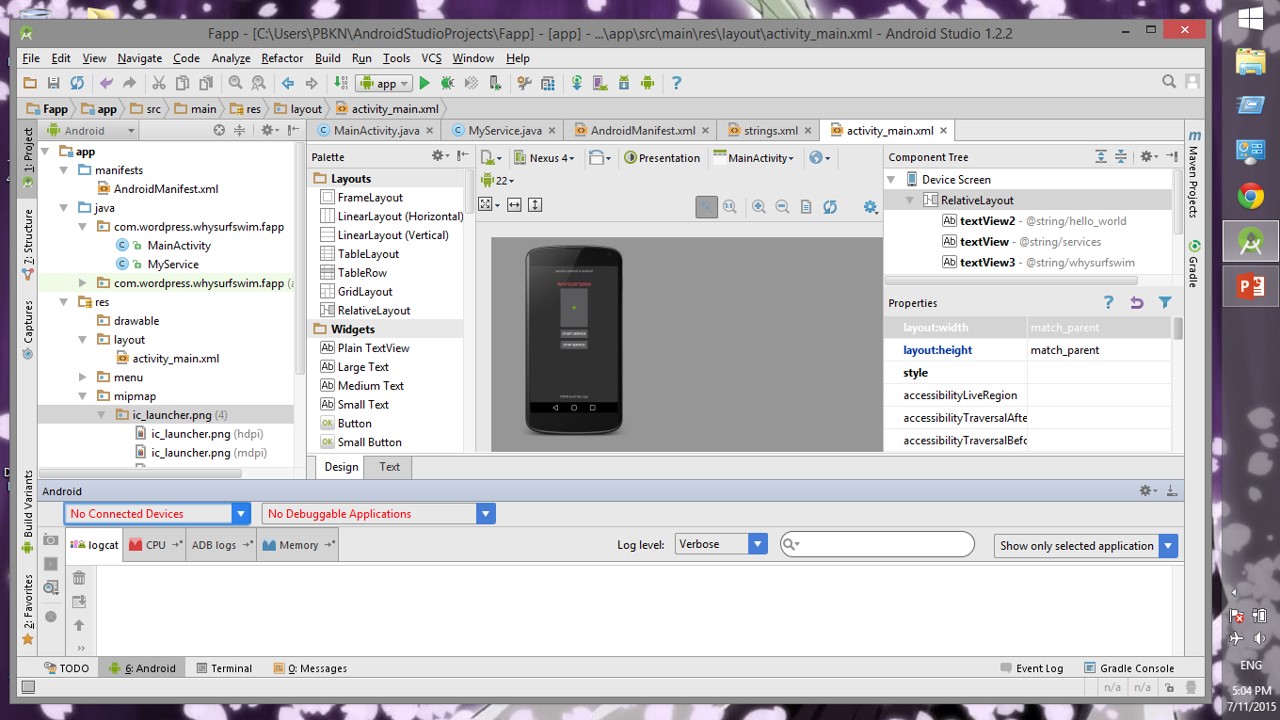1280x720 pixels.
Task: Open the SDK Manager toolbar icon
Action: (623, 83)
